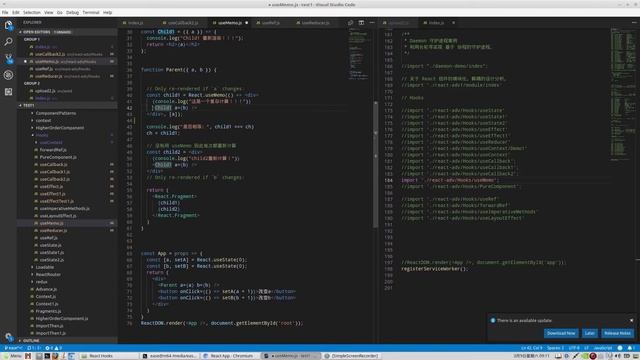Click the Ln/Col indicator in status bar
Viewport: 640px width, 360px height.
(531, 348)
